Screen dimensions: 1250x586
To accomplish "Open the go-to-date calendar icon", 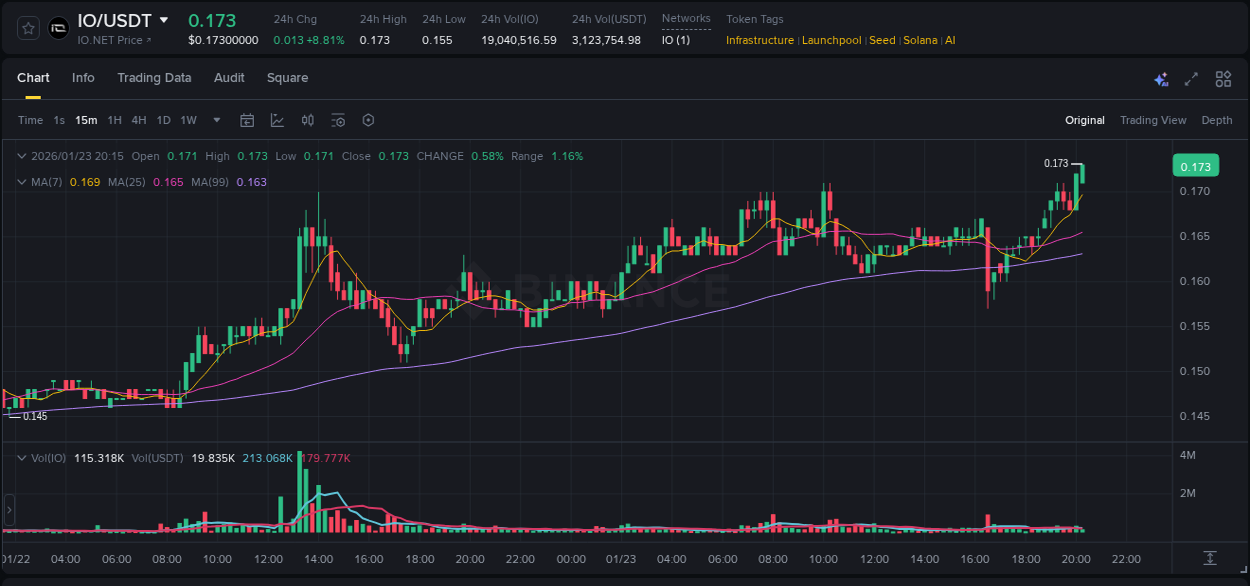I will pos(247,120).
